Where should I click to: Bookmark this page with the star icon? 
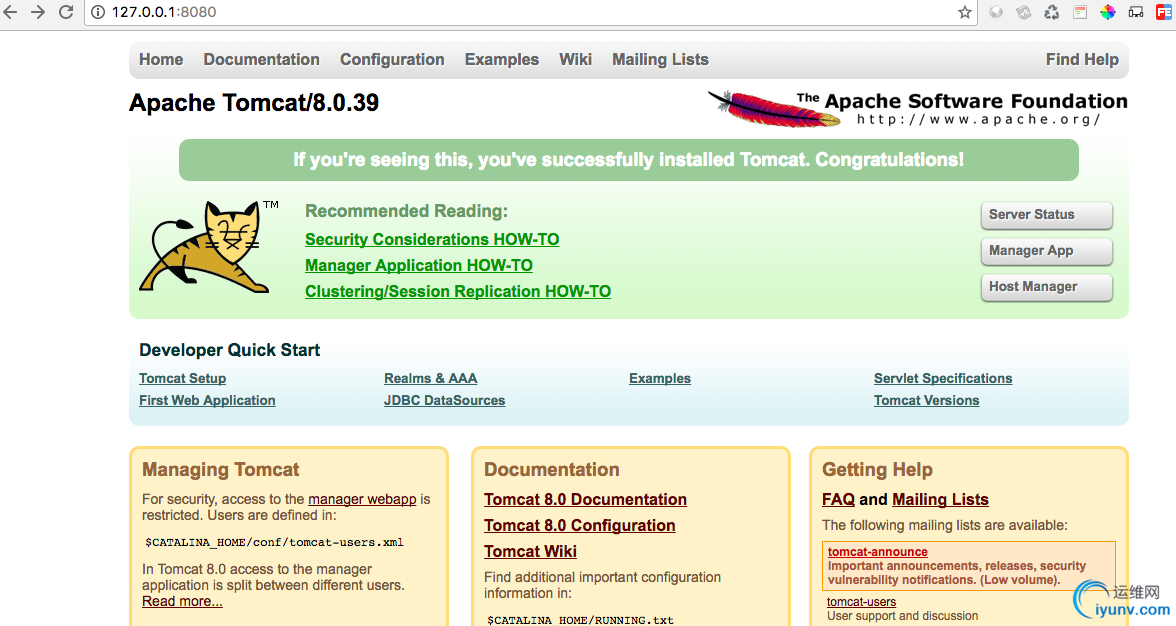(x=964, y=12)
